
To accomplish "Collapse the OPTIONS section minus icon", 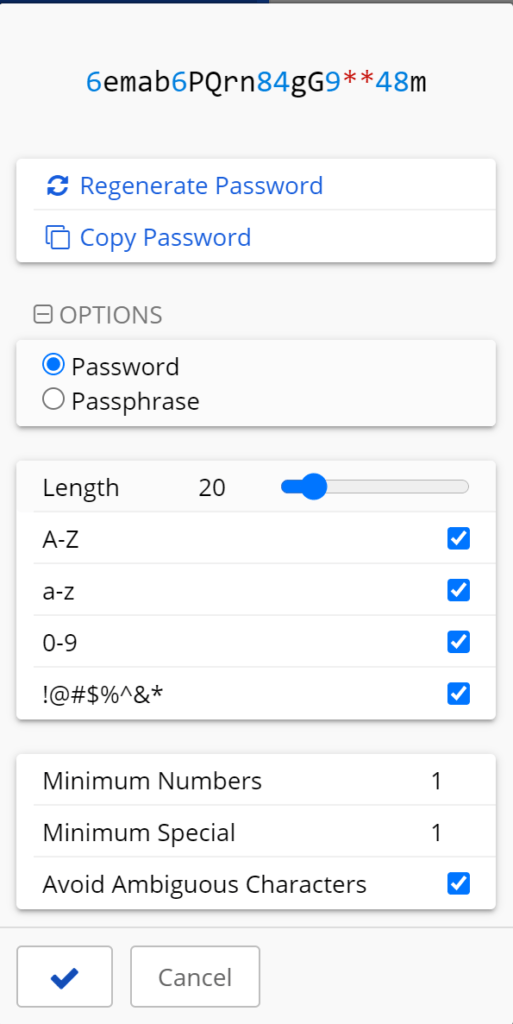I will (x=42, y=315).
